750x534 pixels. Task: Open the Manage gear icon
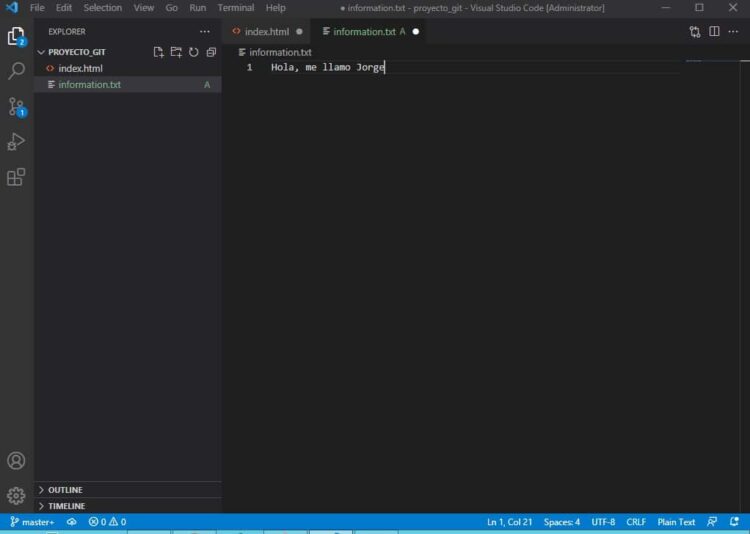coord(16,496)
